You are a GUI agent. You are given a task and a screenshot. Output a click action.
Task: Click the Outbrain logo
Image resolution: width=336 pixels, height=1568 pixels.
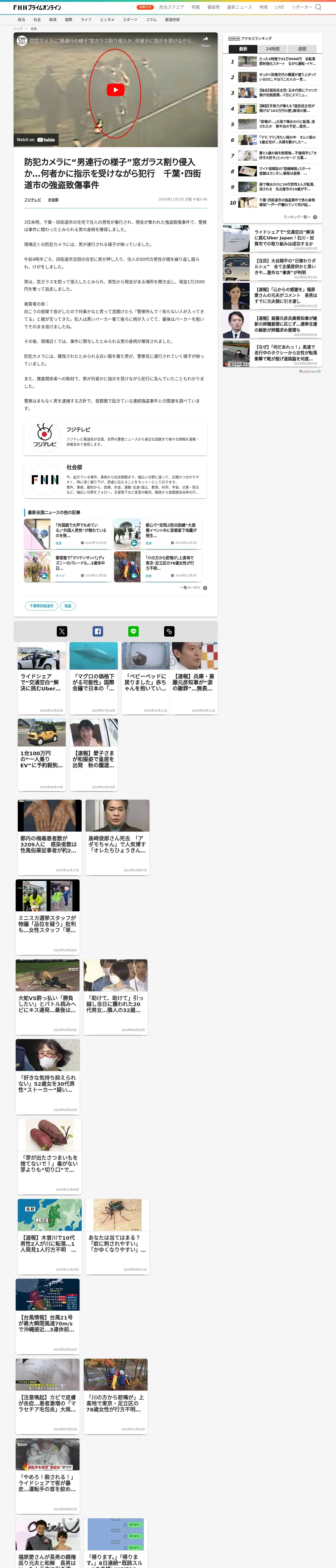[310, 371]
